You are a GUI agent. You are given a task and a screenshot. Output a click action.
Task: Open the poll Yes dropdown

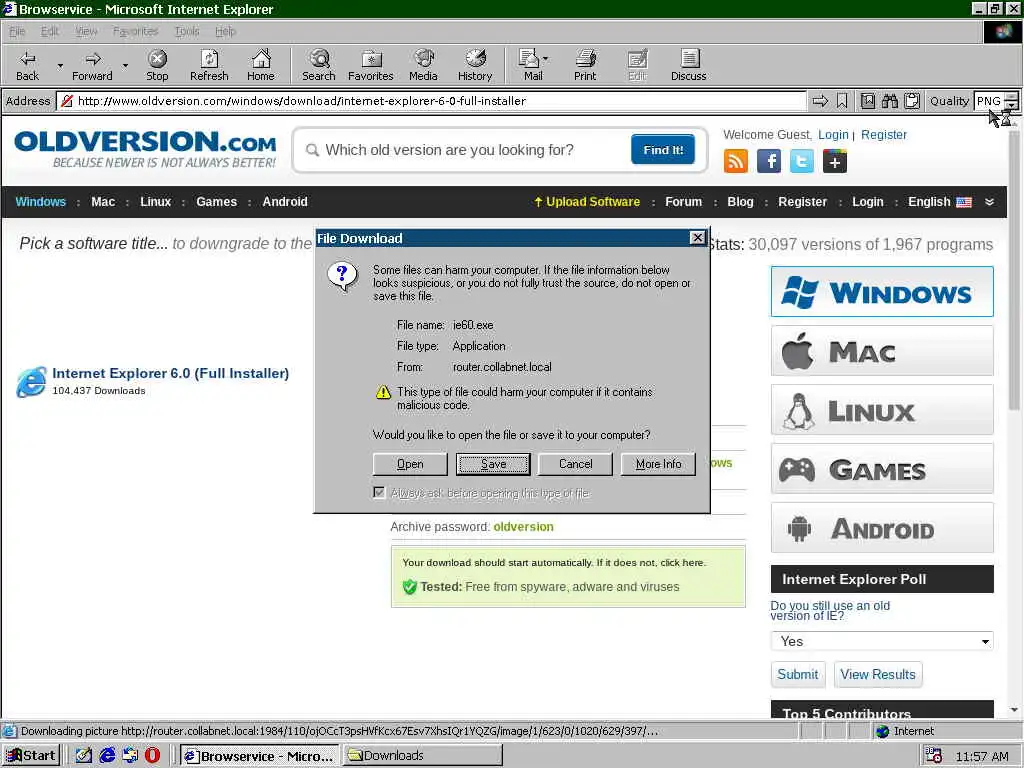[x=882, y=641]
